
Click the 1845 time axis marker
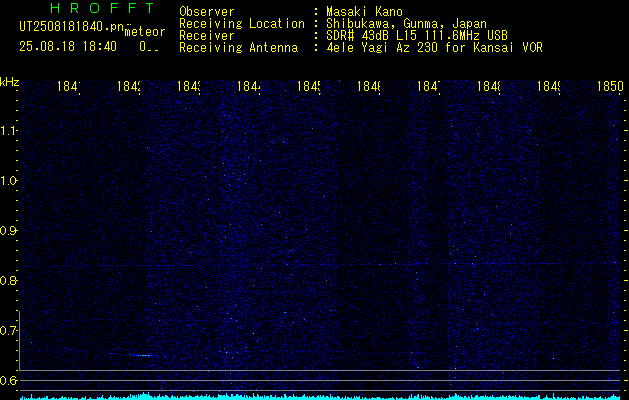pos(308,86)
